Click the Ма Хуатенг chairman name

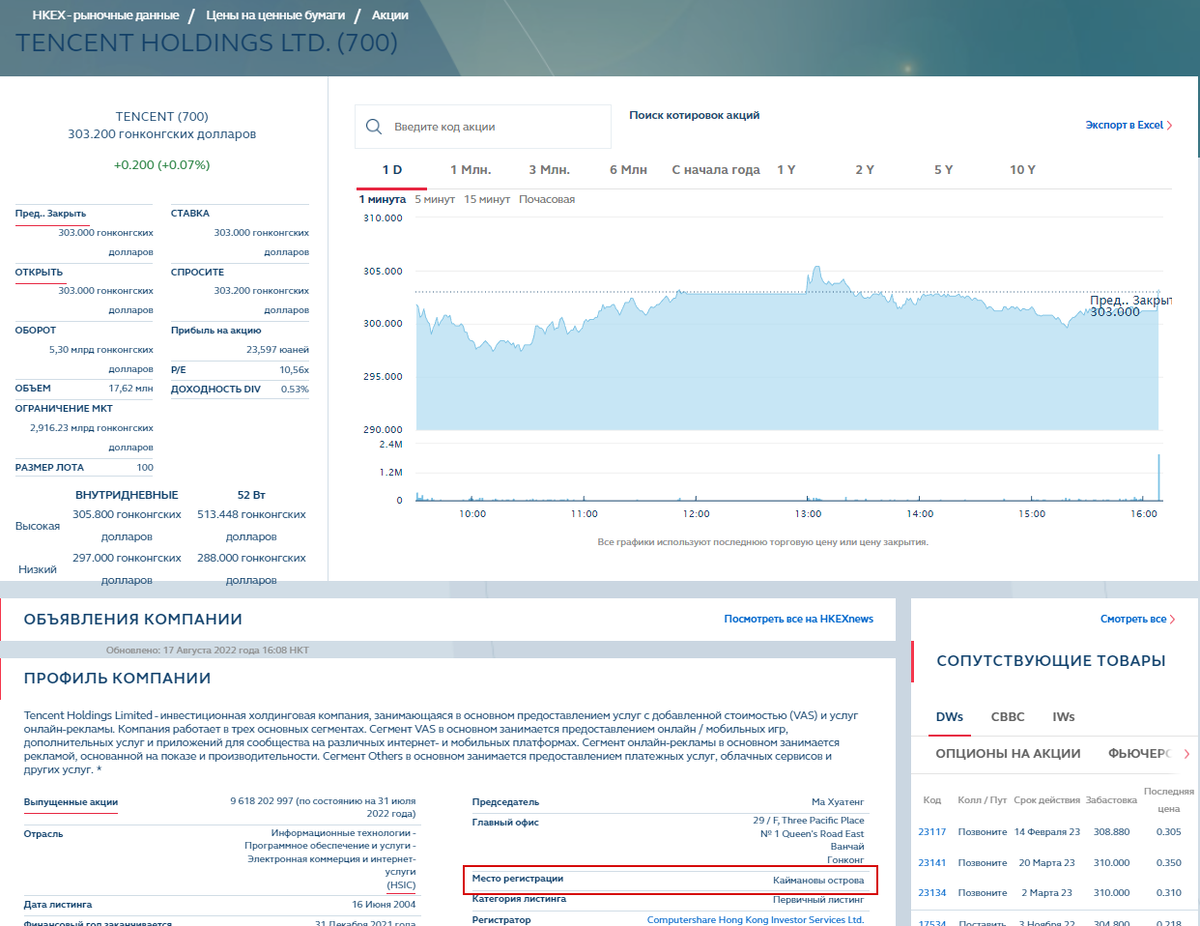coord(838,802)
